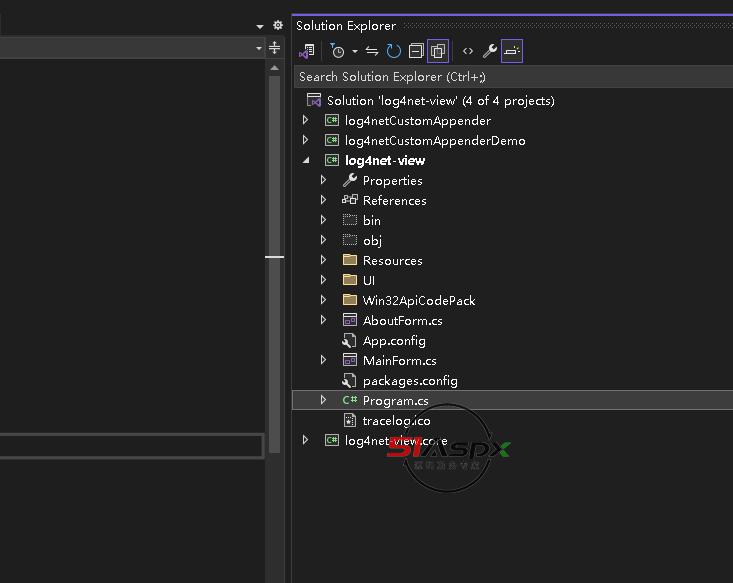Click the solution icon next to Solution 'log4net-view'
Screen dimensions: 733x583
314,100
